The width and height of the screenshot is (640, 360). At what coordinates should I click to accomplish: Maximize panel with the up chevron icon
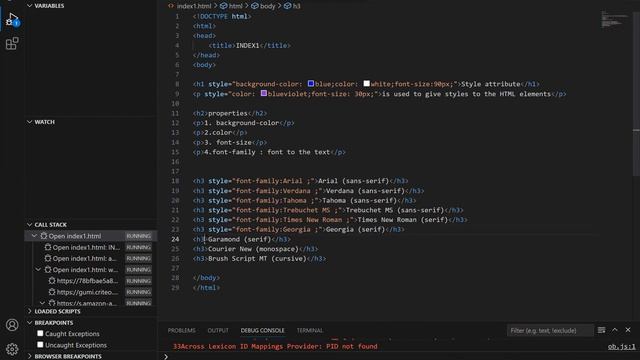tap(615, 330)
